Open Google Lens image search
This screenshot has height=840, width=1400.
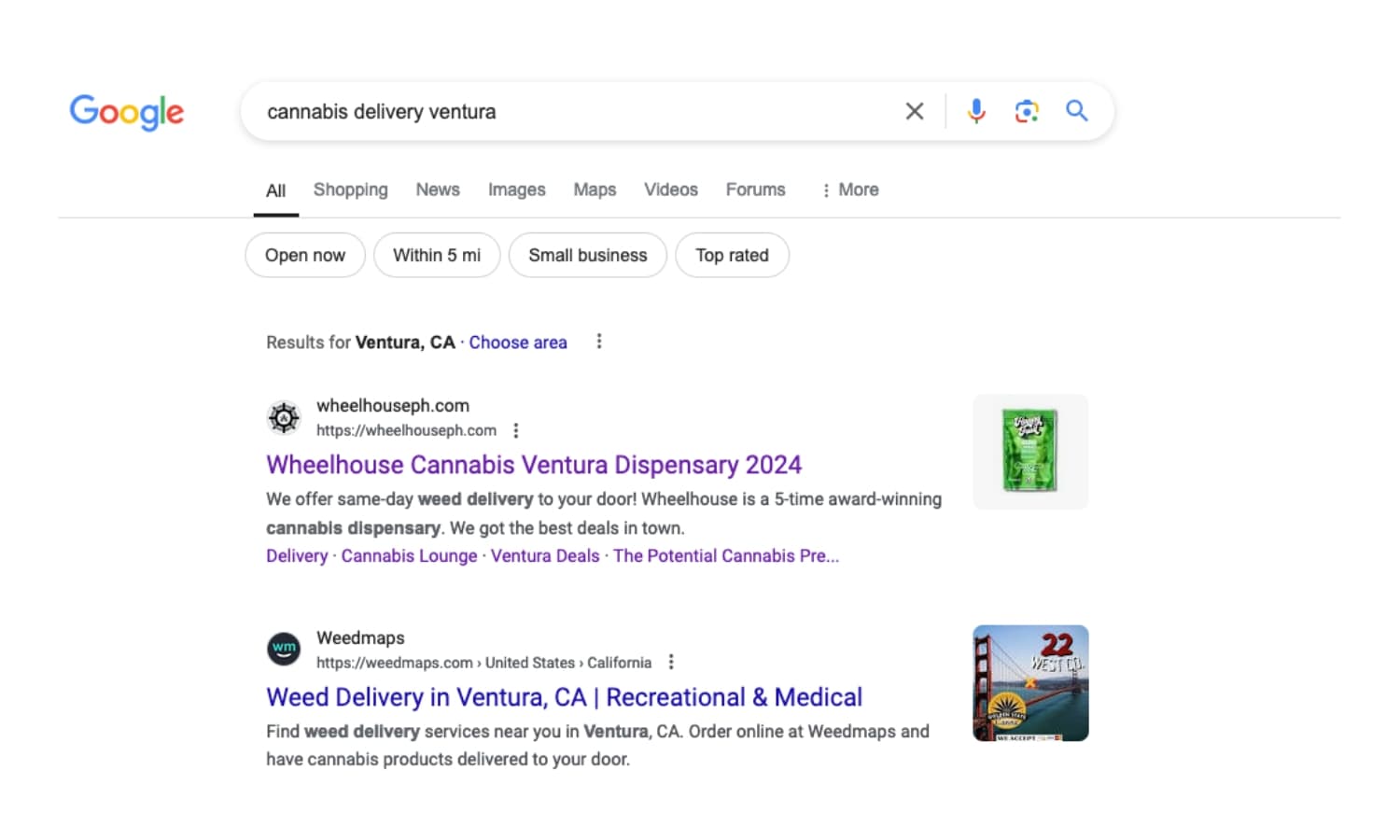(1027, 110)
